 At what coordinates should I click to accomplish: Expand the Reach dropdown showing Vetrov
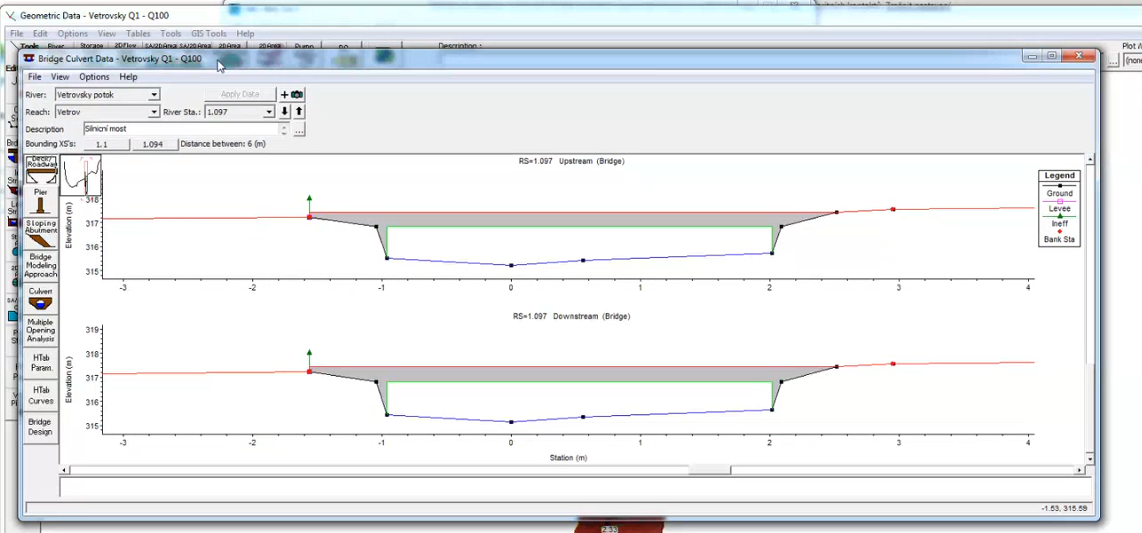[x=153, y=112]
